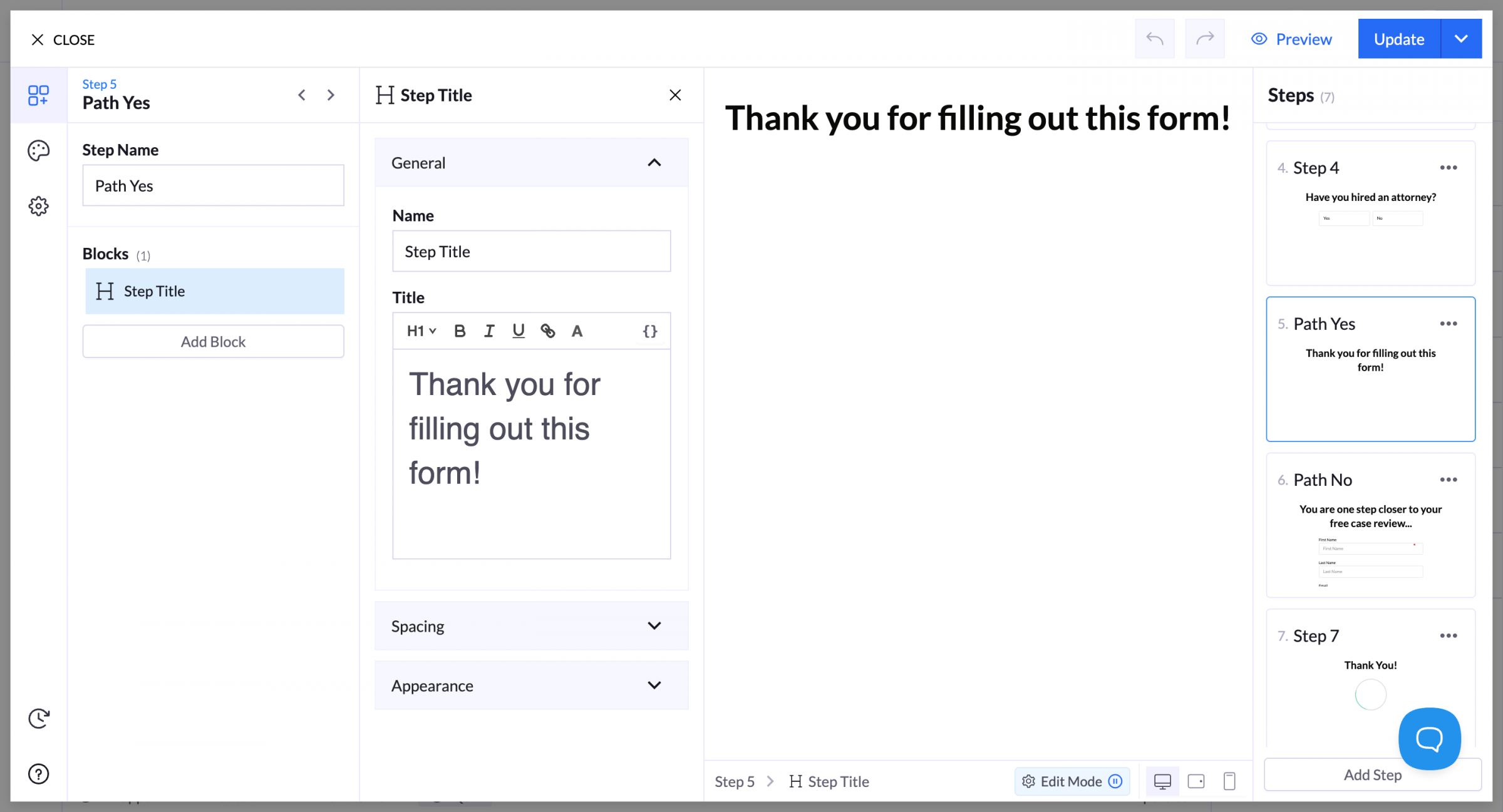
Task: Expand the Spacing section
Action: [x=530, y=625]
